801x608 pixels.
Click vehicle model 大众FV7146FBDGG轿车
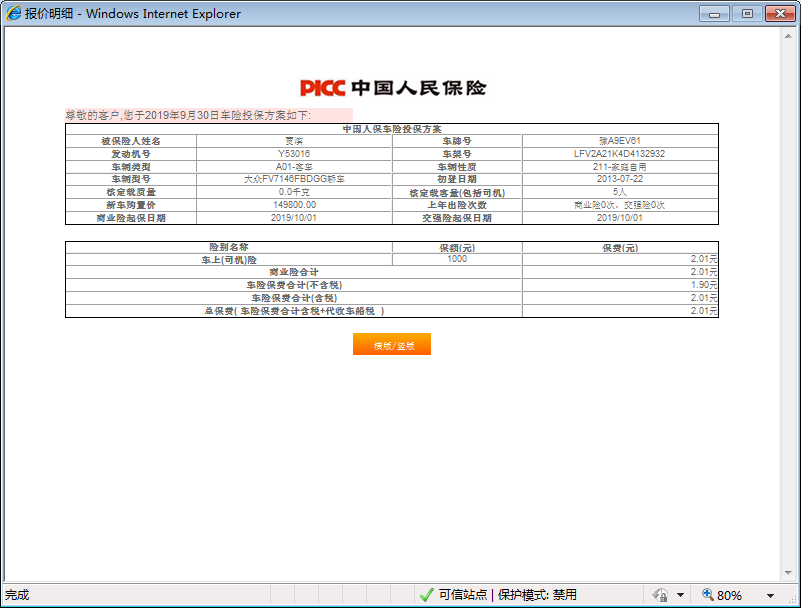click(294, 179)
